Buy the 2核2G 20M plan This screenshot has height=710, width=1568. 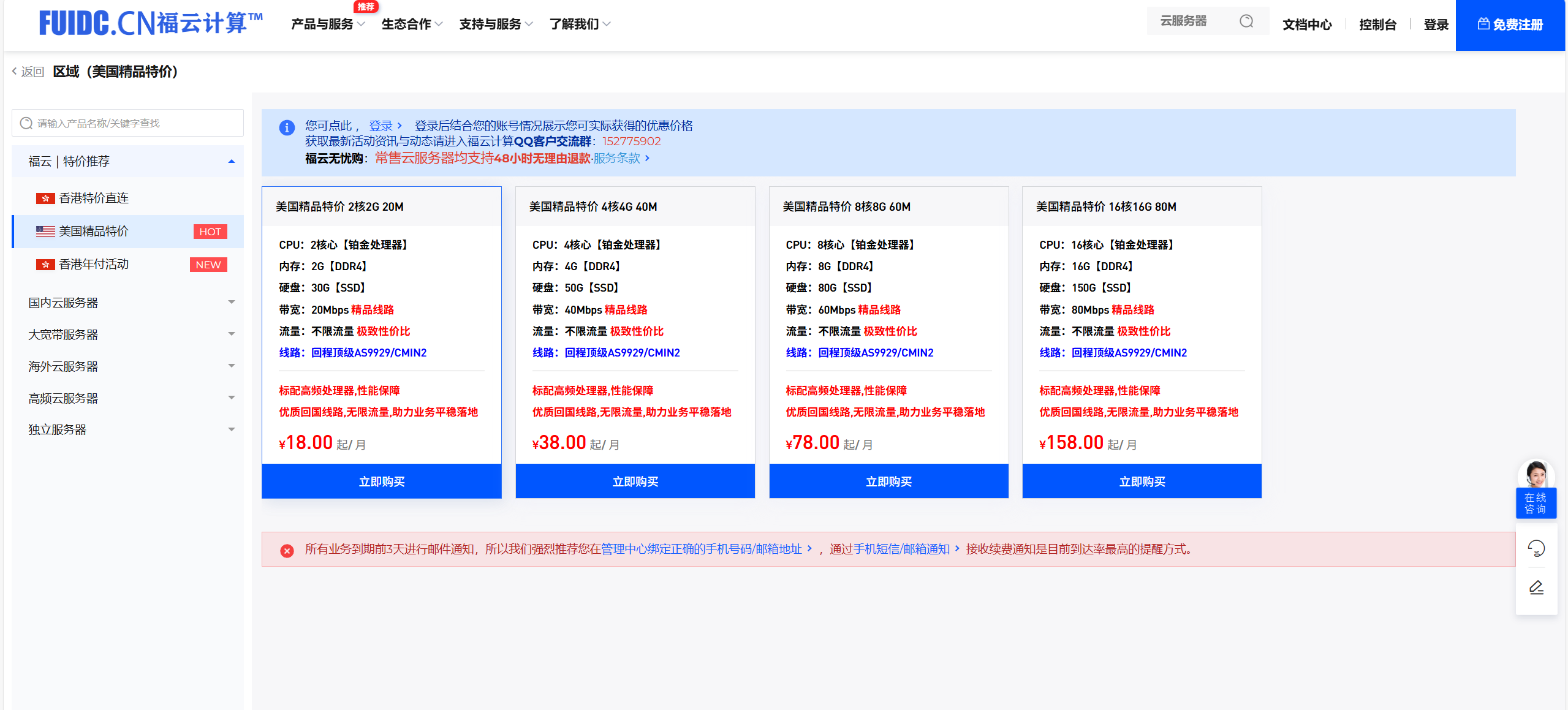[381, 482]
